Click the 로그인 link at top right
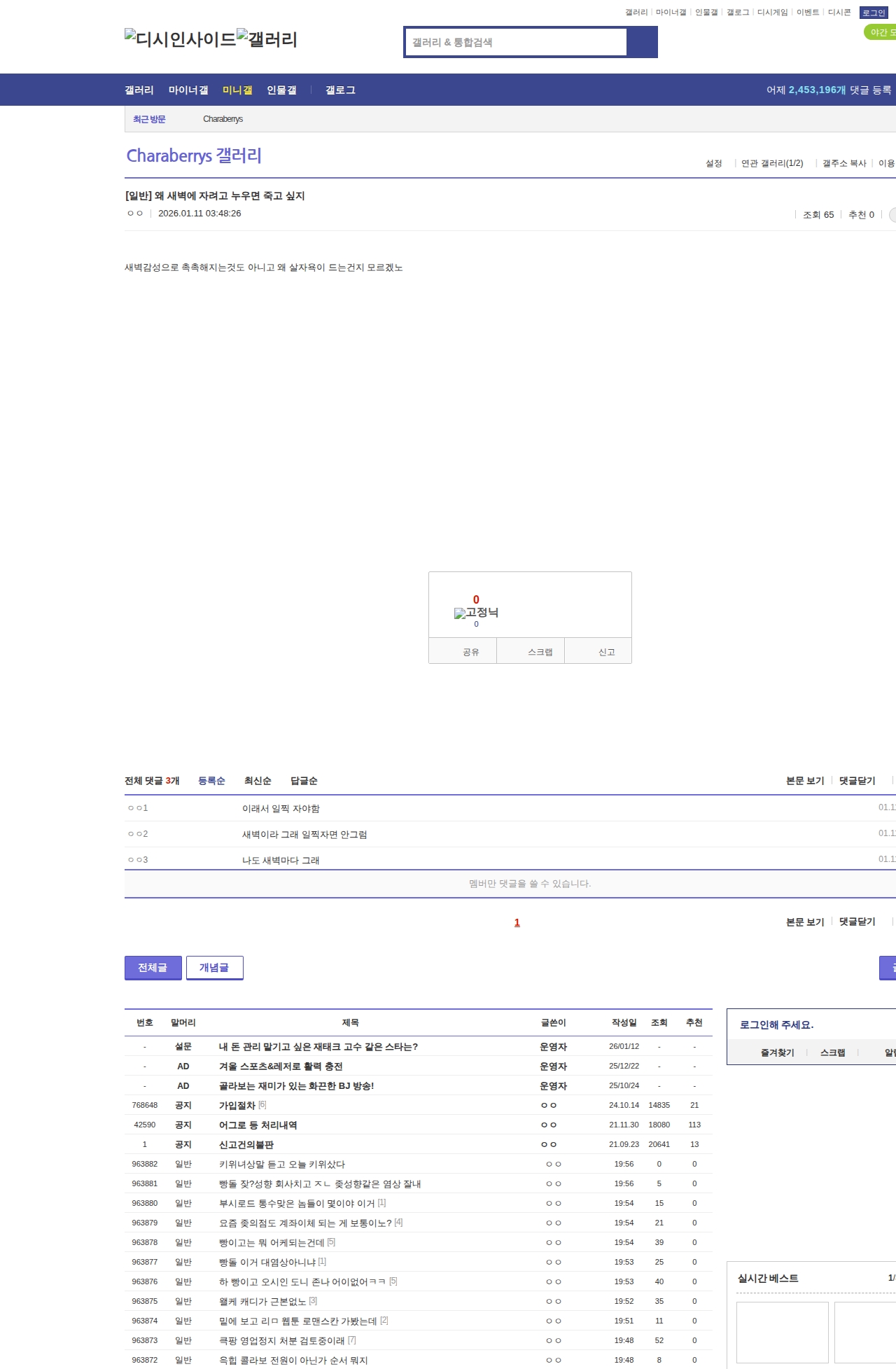896x1369 pixels. [x=873, y=13]
